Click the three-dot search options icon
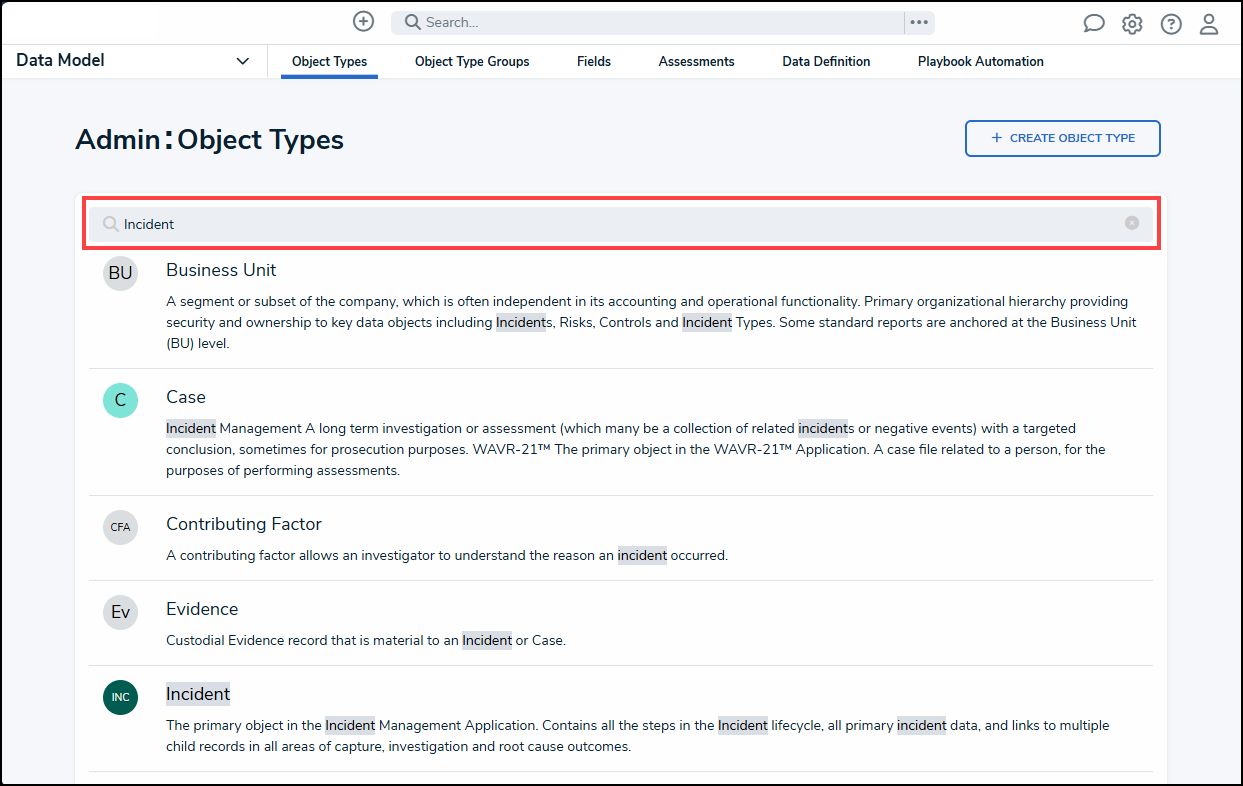 pyautogui.click(x=919, y=22)
